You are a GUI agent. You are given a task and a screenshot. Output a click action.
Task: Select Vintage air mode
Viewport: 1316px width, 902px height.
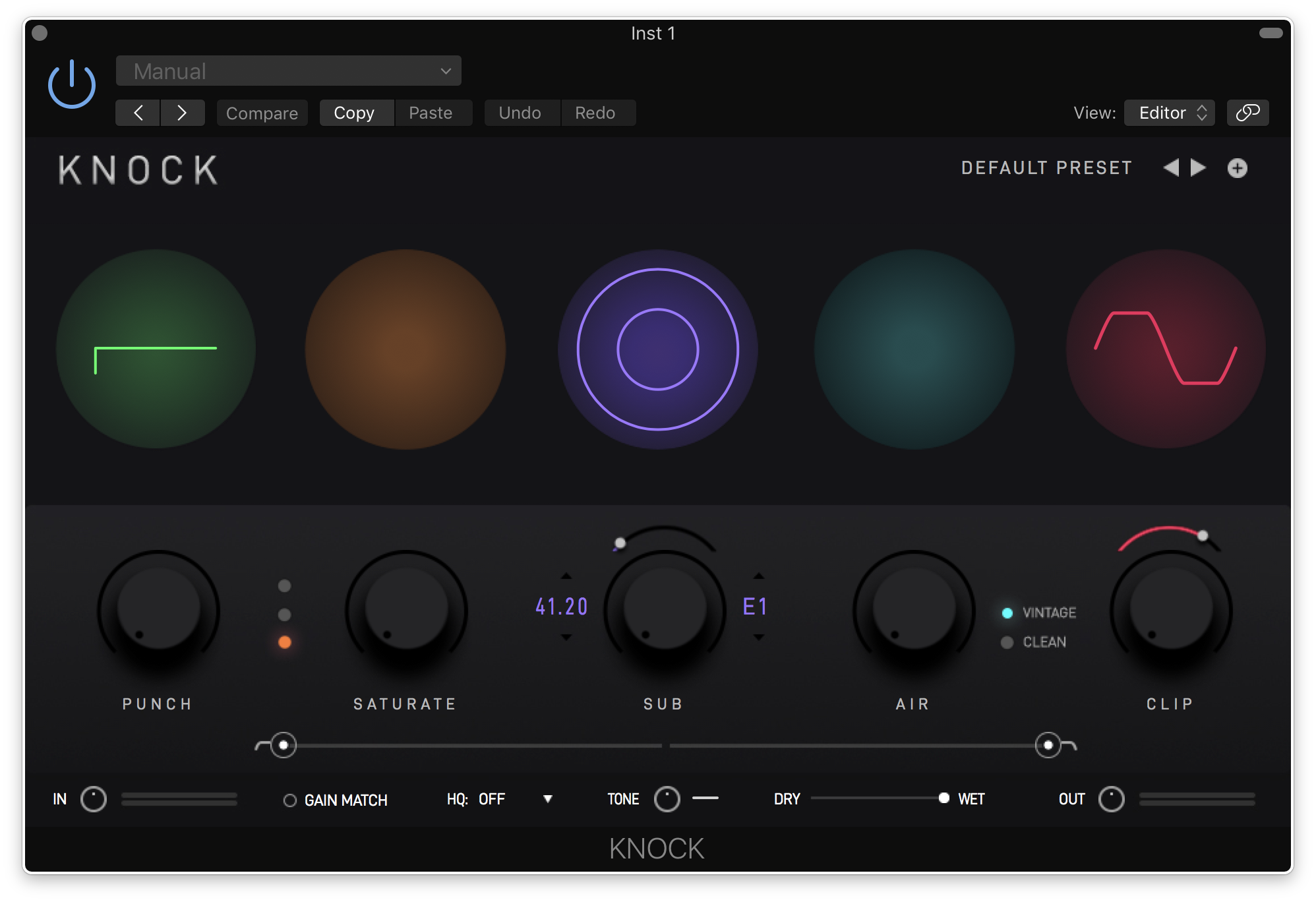(x=1007, y=613)
